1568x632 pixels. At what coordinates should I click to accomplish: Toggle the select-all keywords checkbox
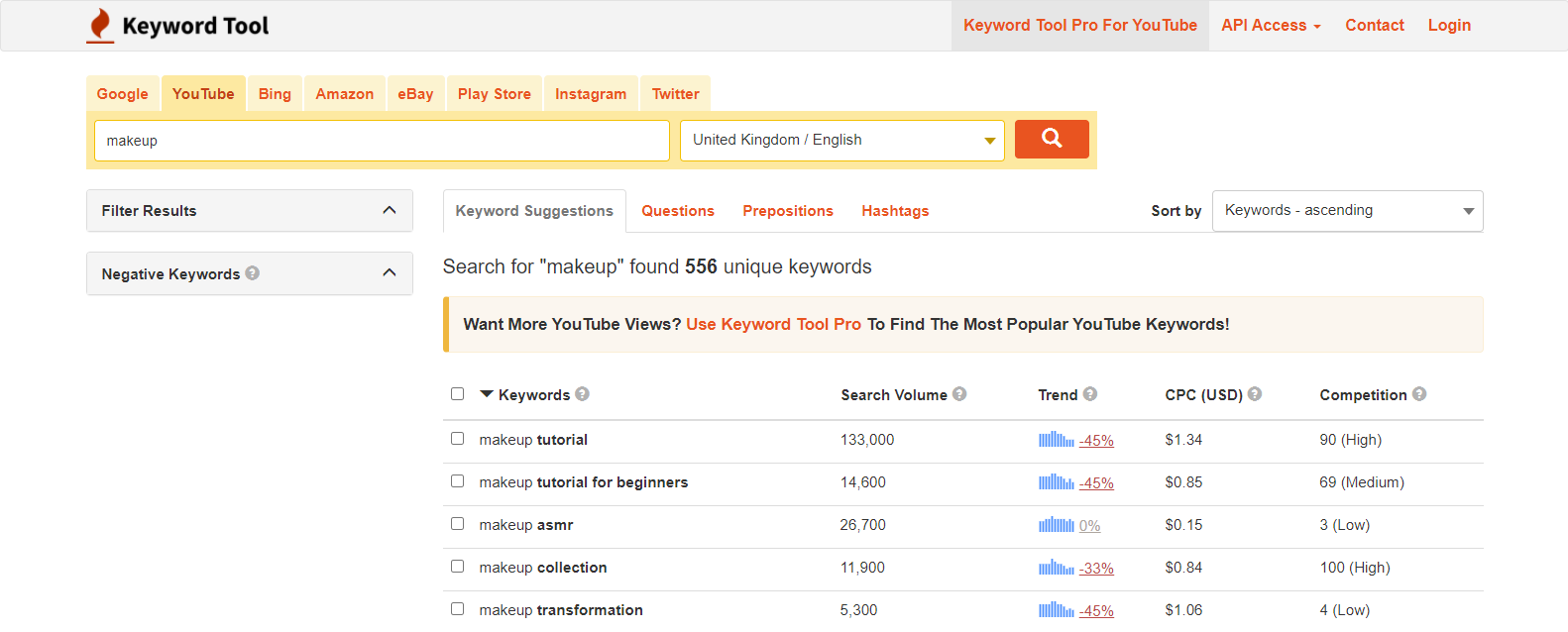[x=457, y=393]
